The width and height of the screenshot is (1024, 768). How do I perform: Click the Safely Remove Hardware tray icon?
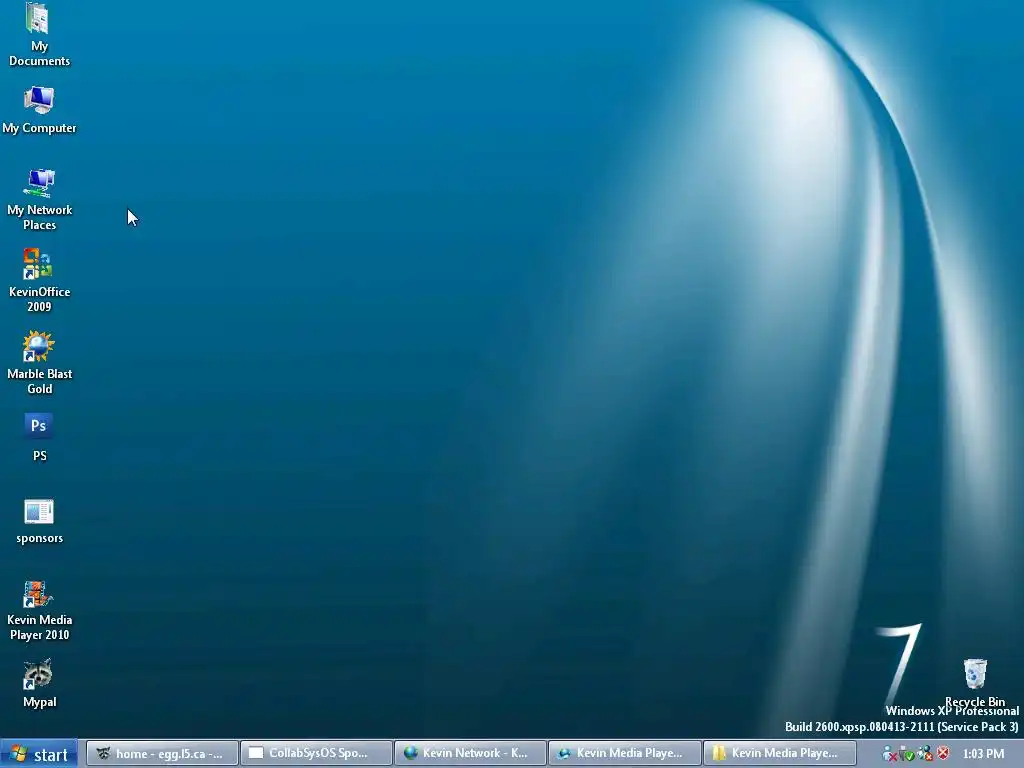907,754
